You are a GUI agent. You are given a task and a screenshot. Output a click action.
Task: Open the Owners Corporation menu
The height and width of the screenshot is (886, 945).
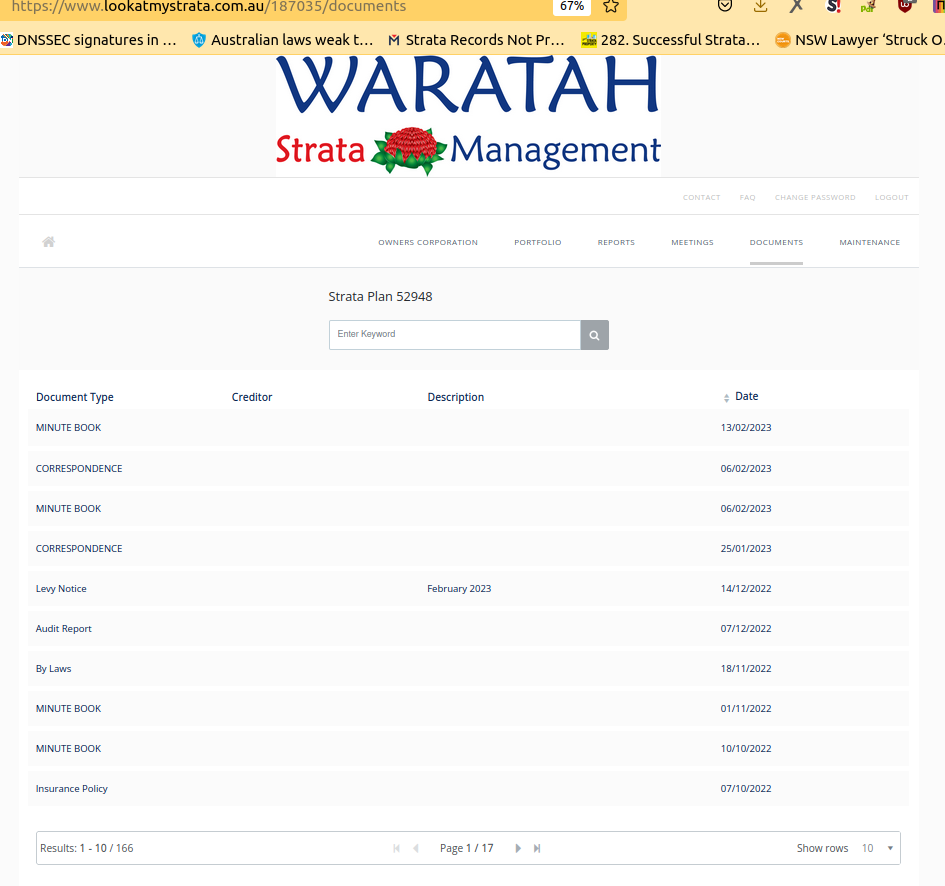point(428,242)
